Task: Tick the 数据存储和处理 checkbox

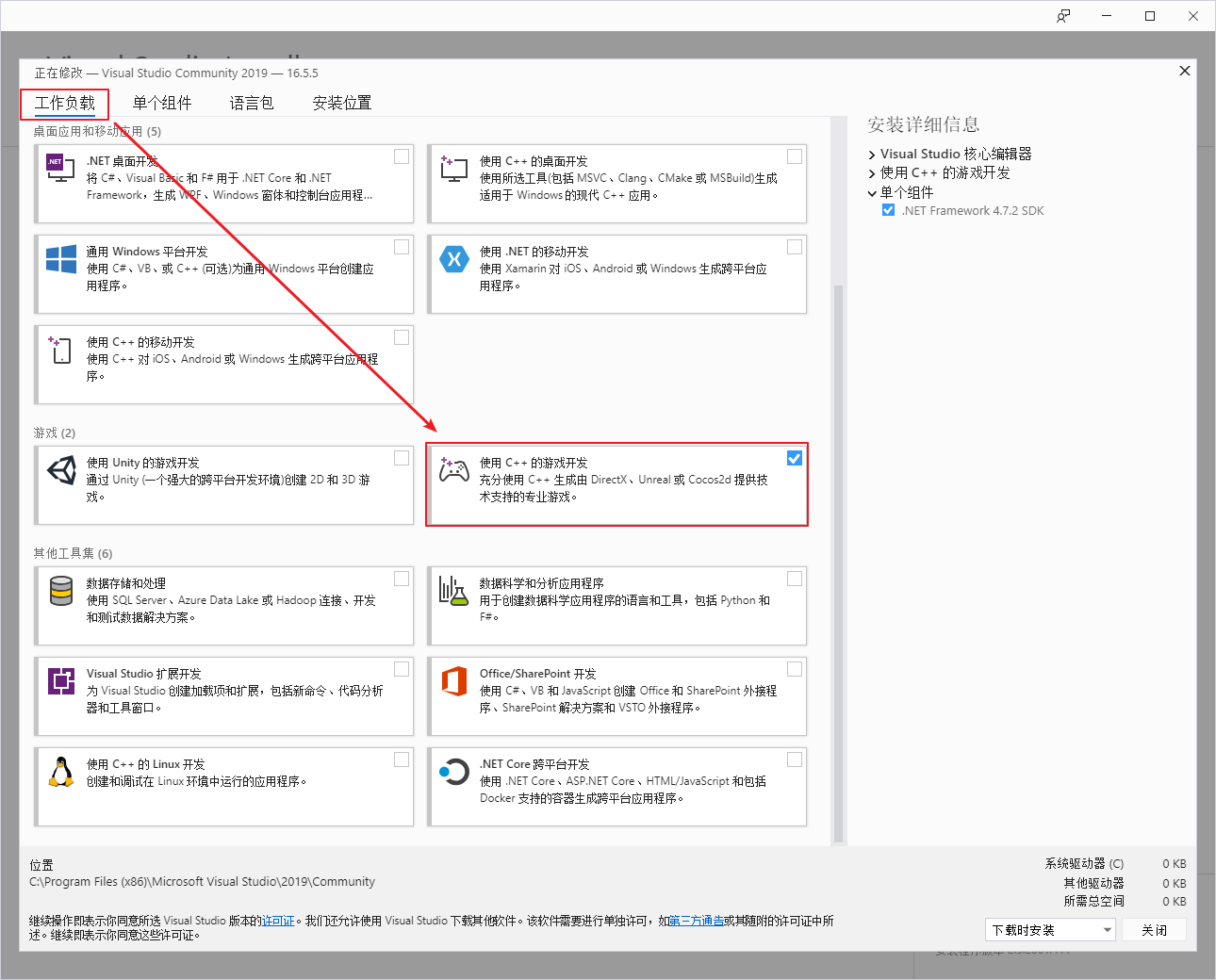Action: click(402, 579)
